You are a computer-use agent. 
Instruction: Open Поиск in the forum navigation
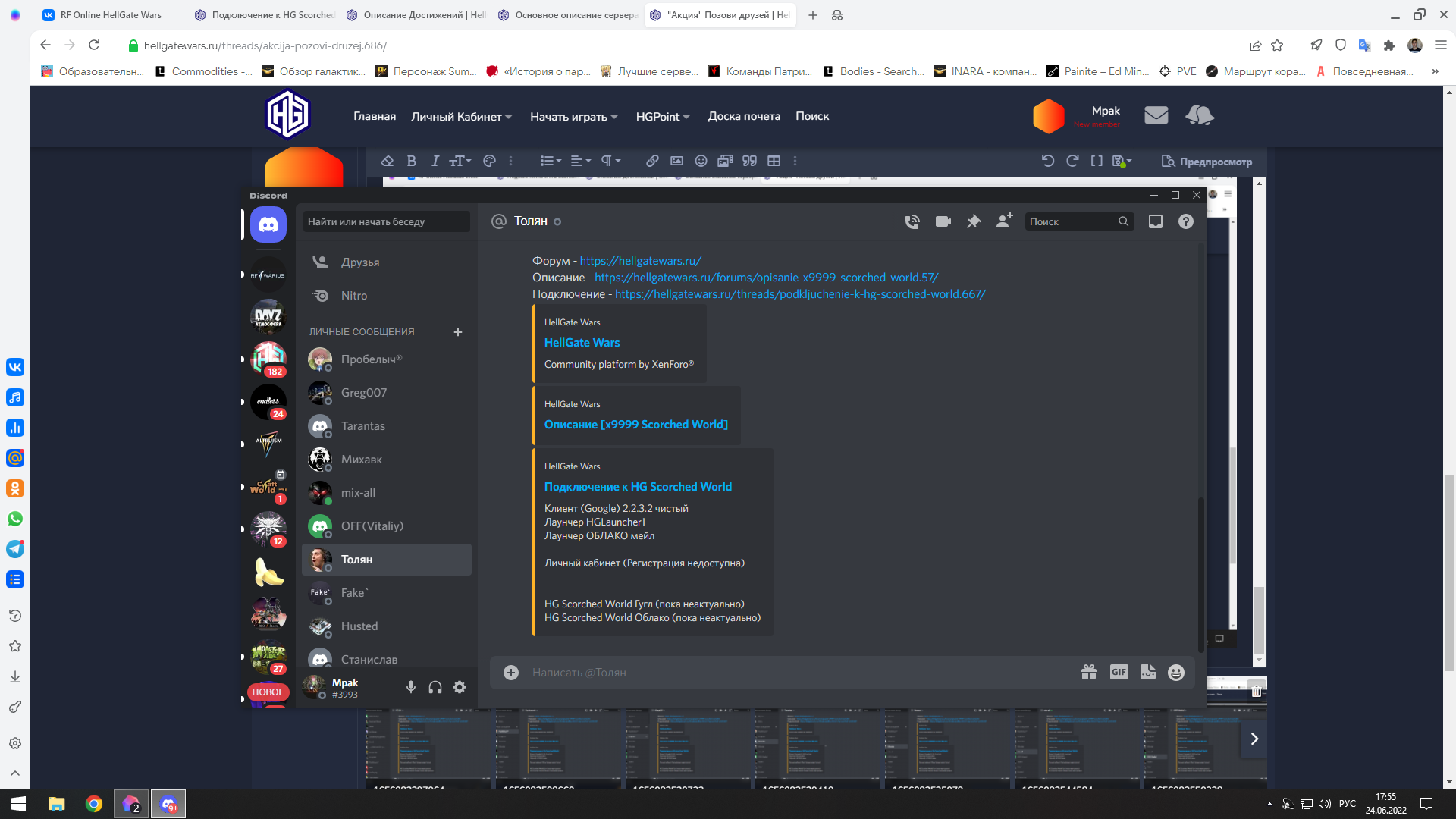pos(812,116)
